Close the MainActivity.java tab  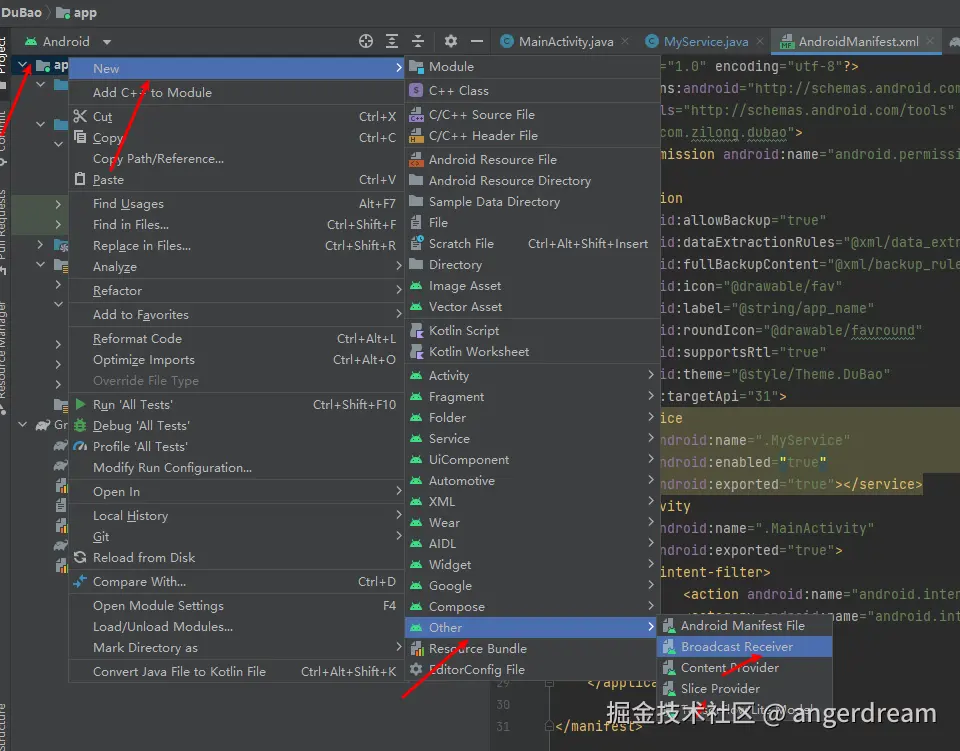pyautogui.click(x=625, y=41)
